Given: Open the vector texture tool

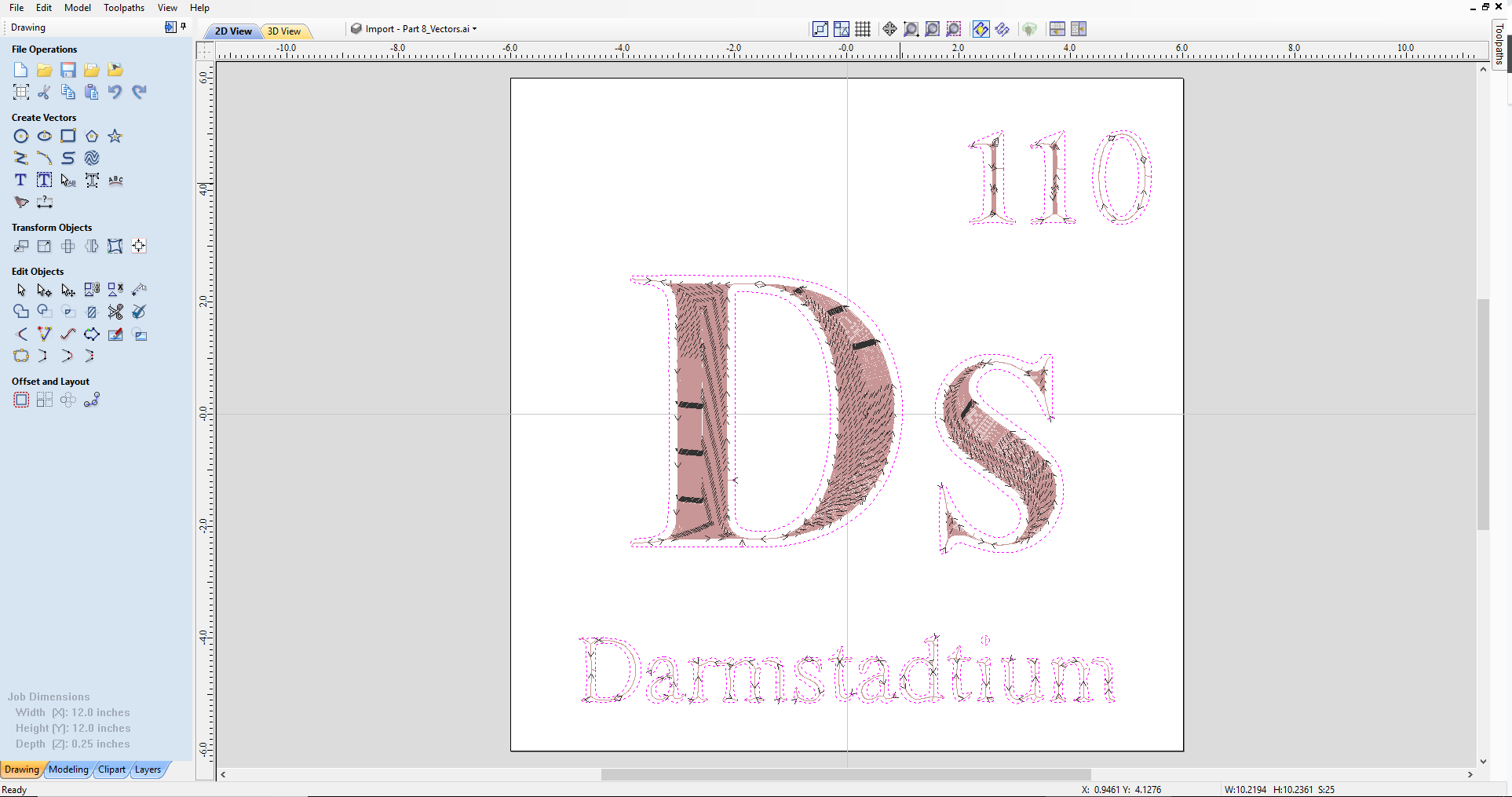Looking at the screenshot, I should (92, 158).
